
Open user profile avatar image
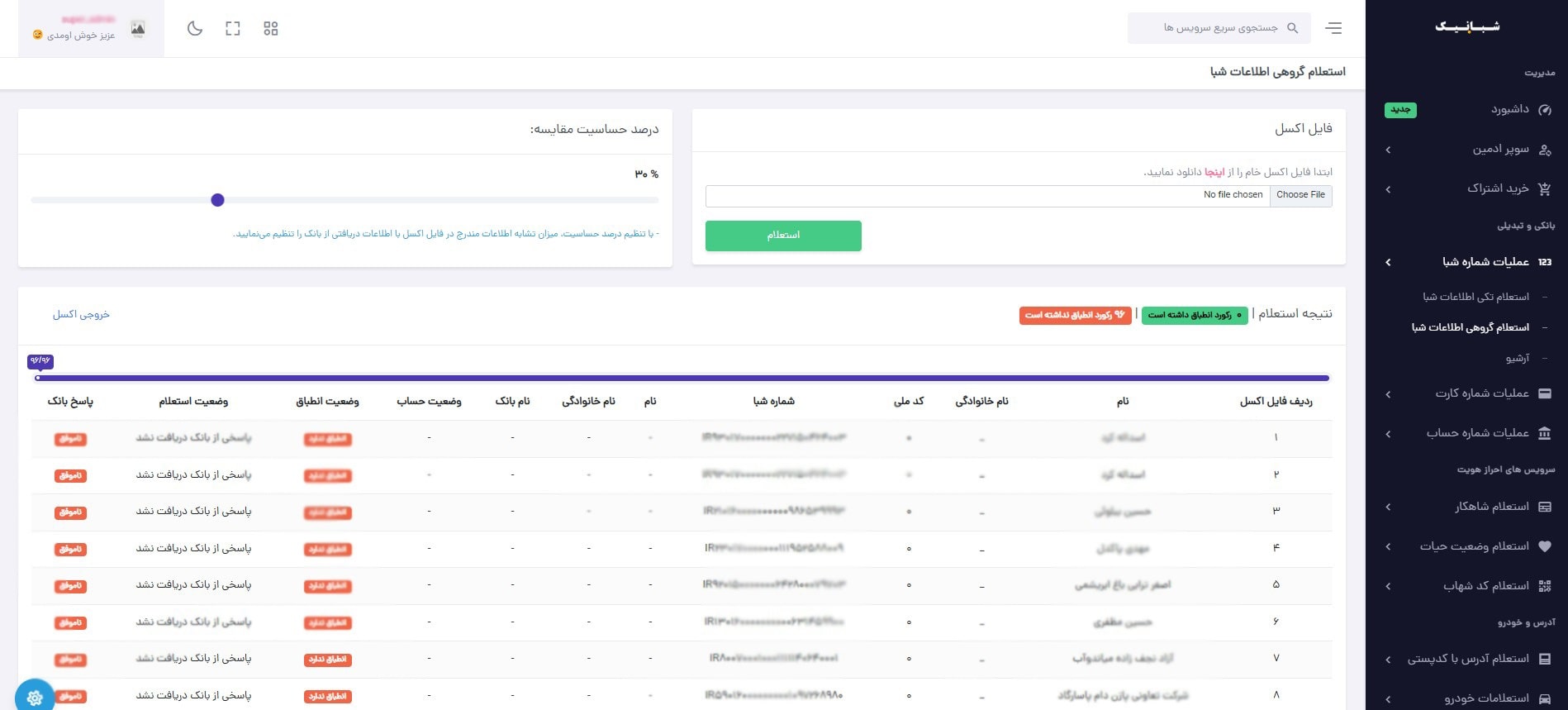point(138,29)
